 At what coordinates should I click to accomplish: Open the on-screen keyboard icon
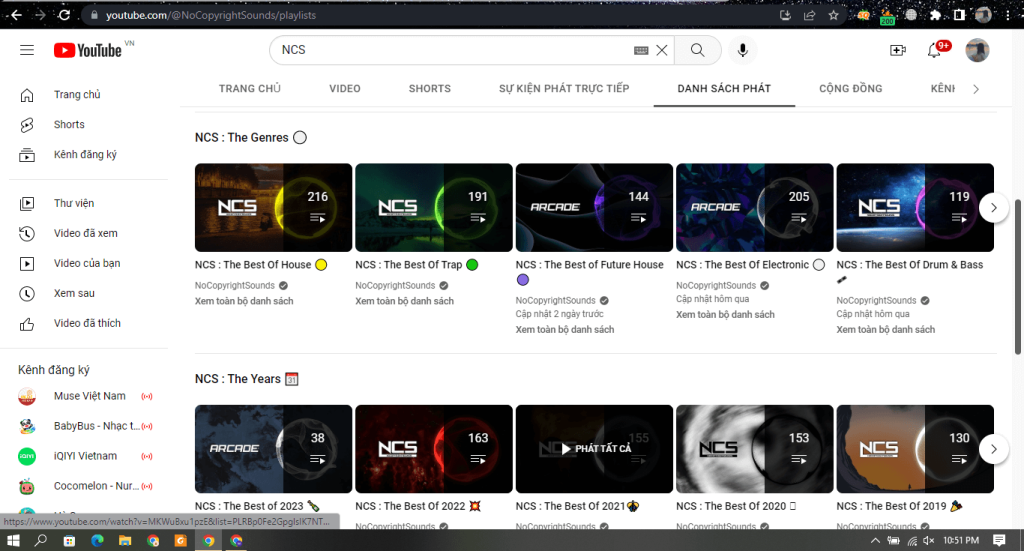pos(641,50)
